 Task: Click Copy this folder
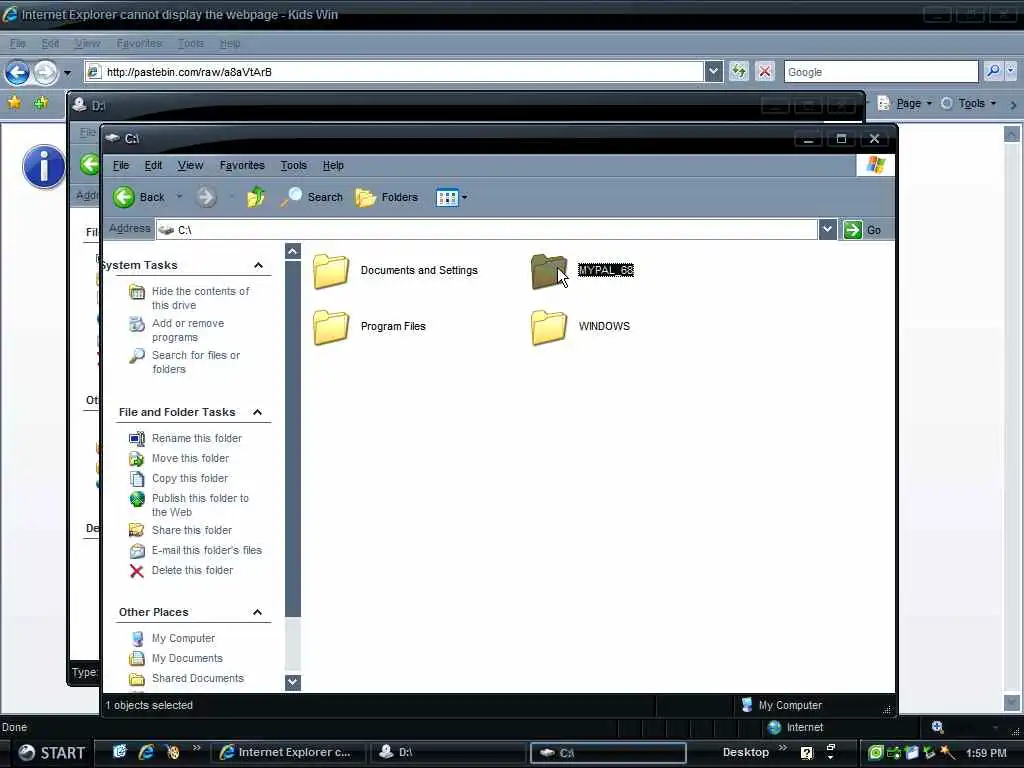click(x=189, y=478)
